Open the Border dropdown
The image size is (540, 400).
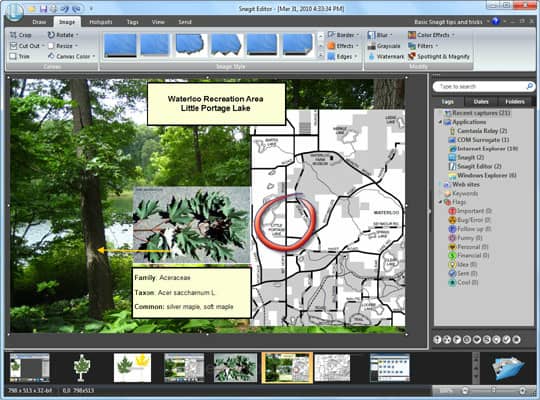click(343, 35)
